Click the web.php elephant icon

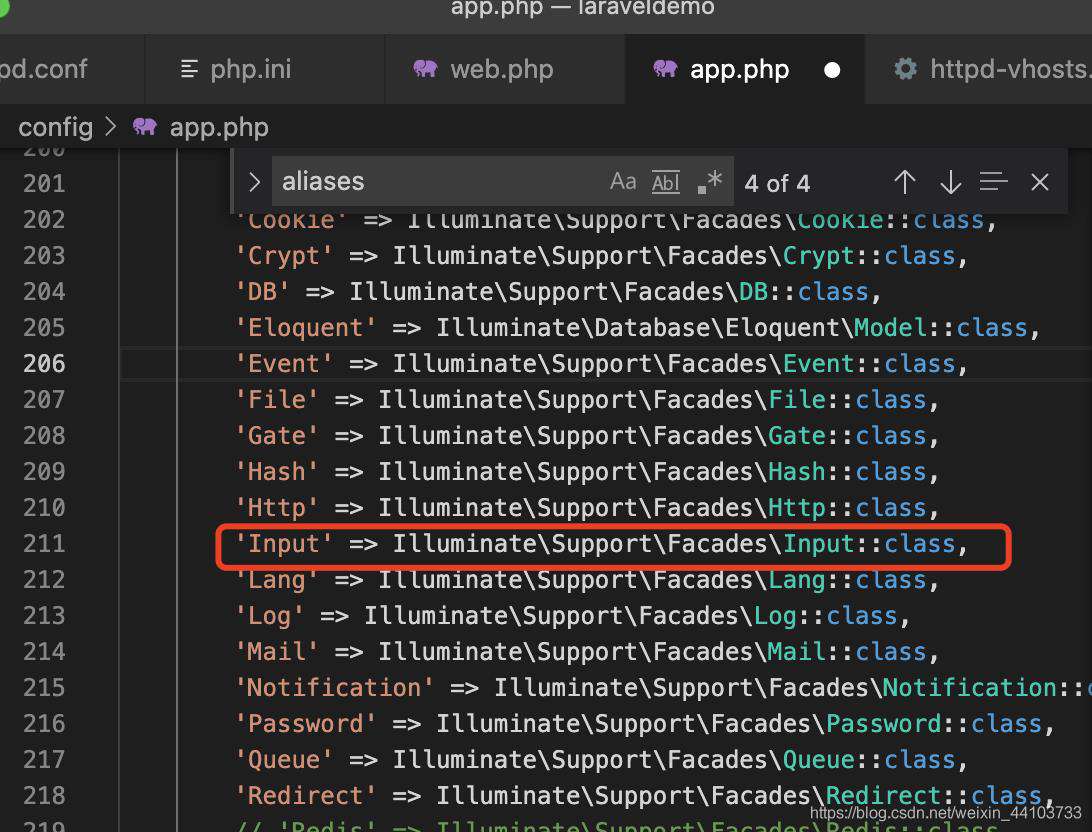pyautogui.click(x=425, y=68)
